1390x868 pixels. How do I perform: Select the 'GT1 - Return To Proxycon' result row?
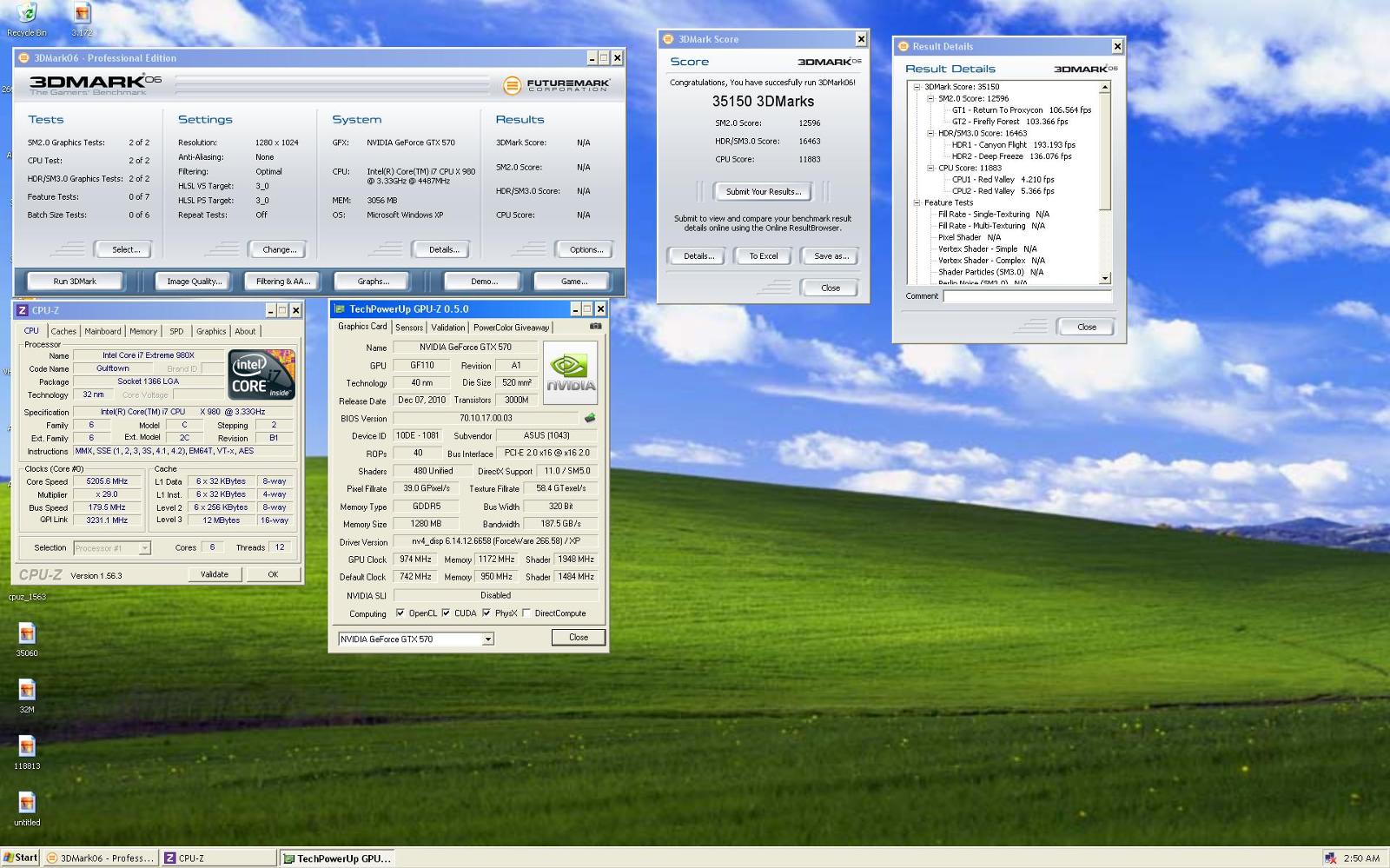(1022, 110)
